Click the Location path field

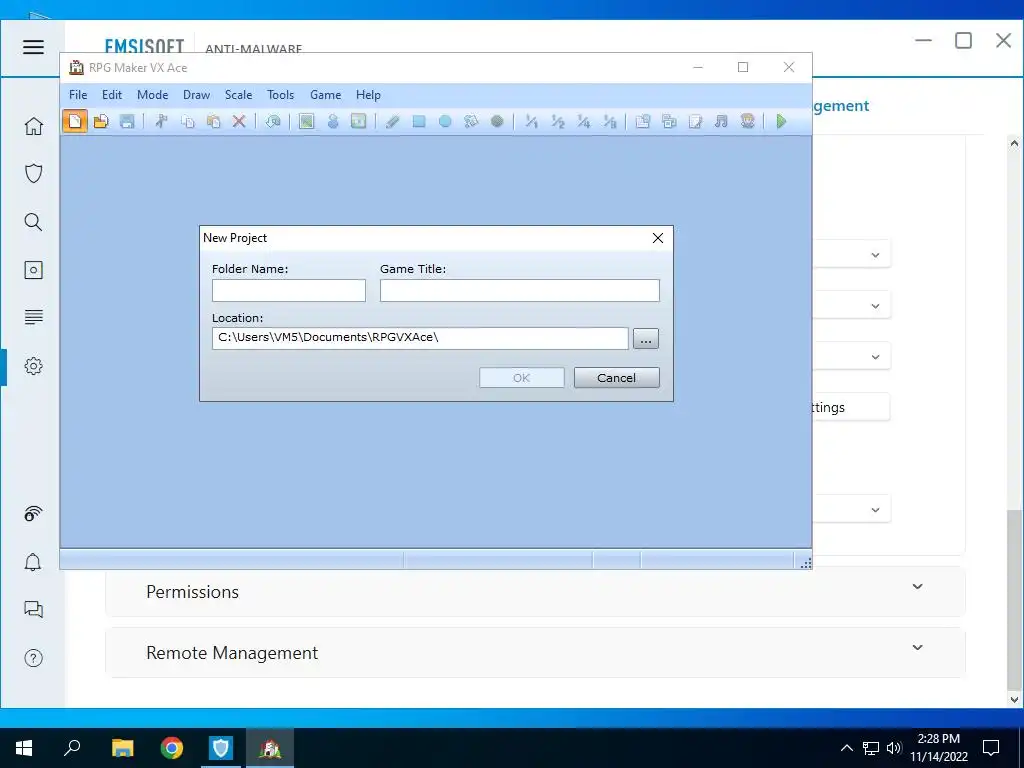point(420,338)
